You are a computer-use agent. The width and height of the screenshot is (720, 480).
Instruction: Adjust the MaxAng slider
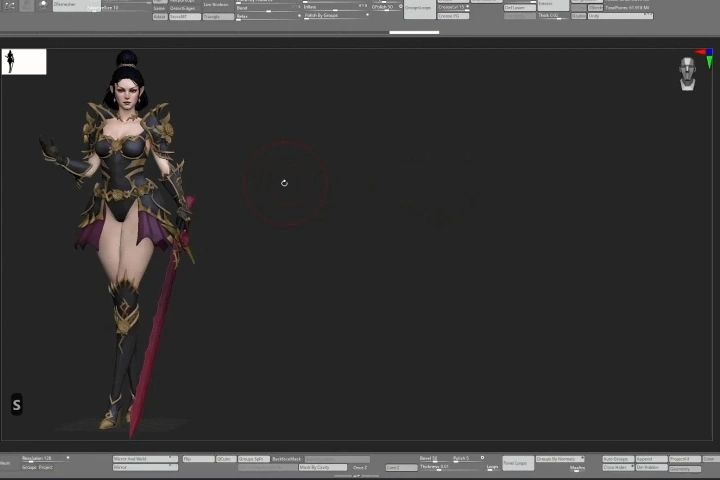coord(577,468)
